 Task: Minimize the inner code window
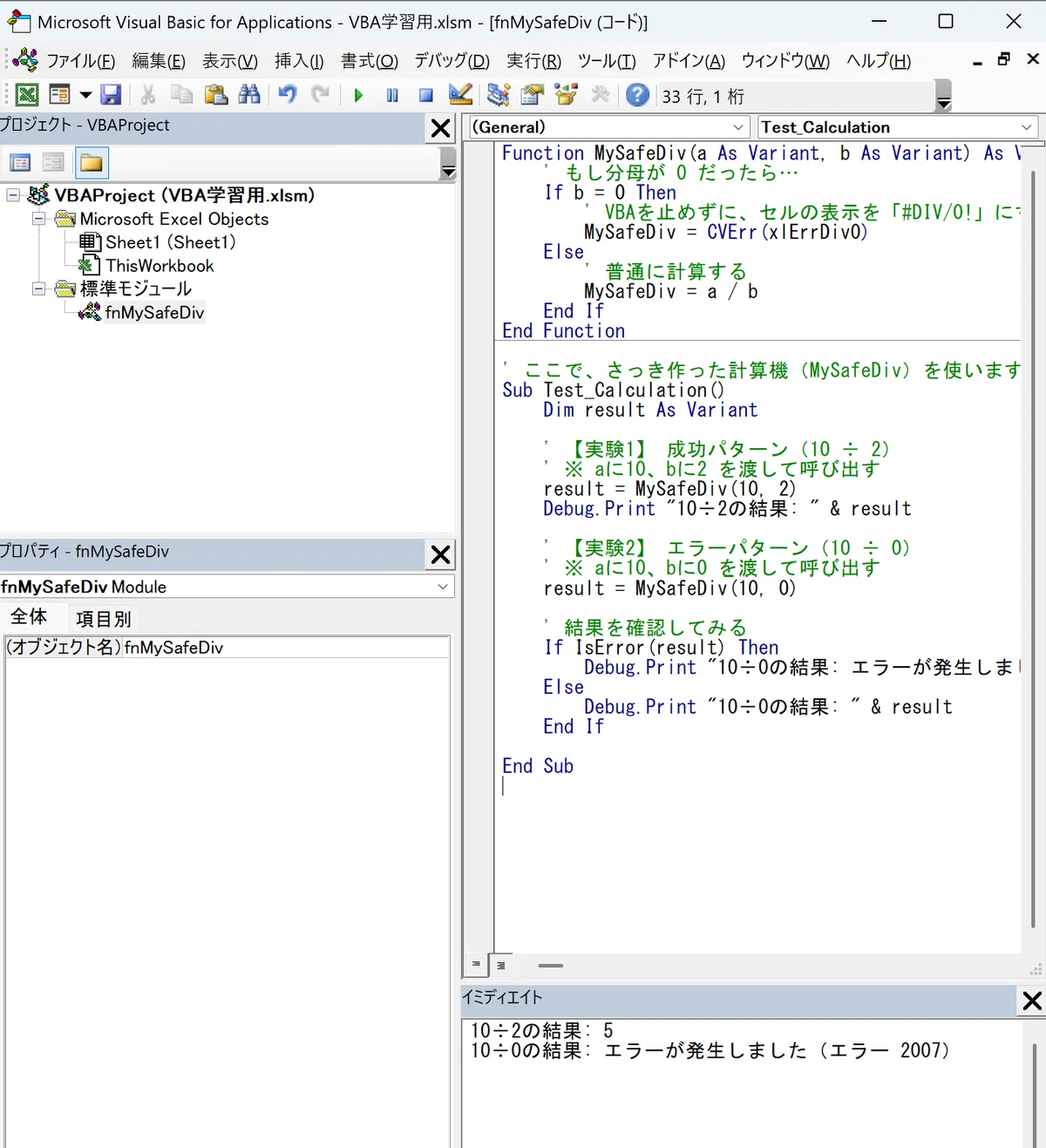pos(977,61)
